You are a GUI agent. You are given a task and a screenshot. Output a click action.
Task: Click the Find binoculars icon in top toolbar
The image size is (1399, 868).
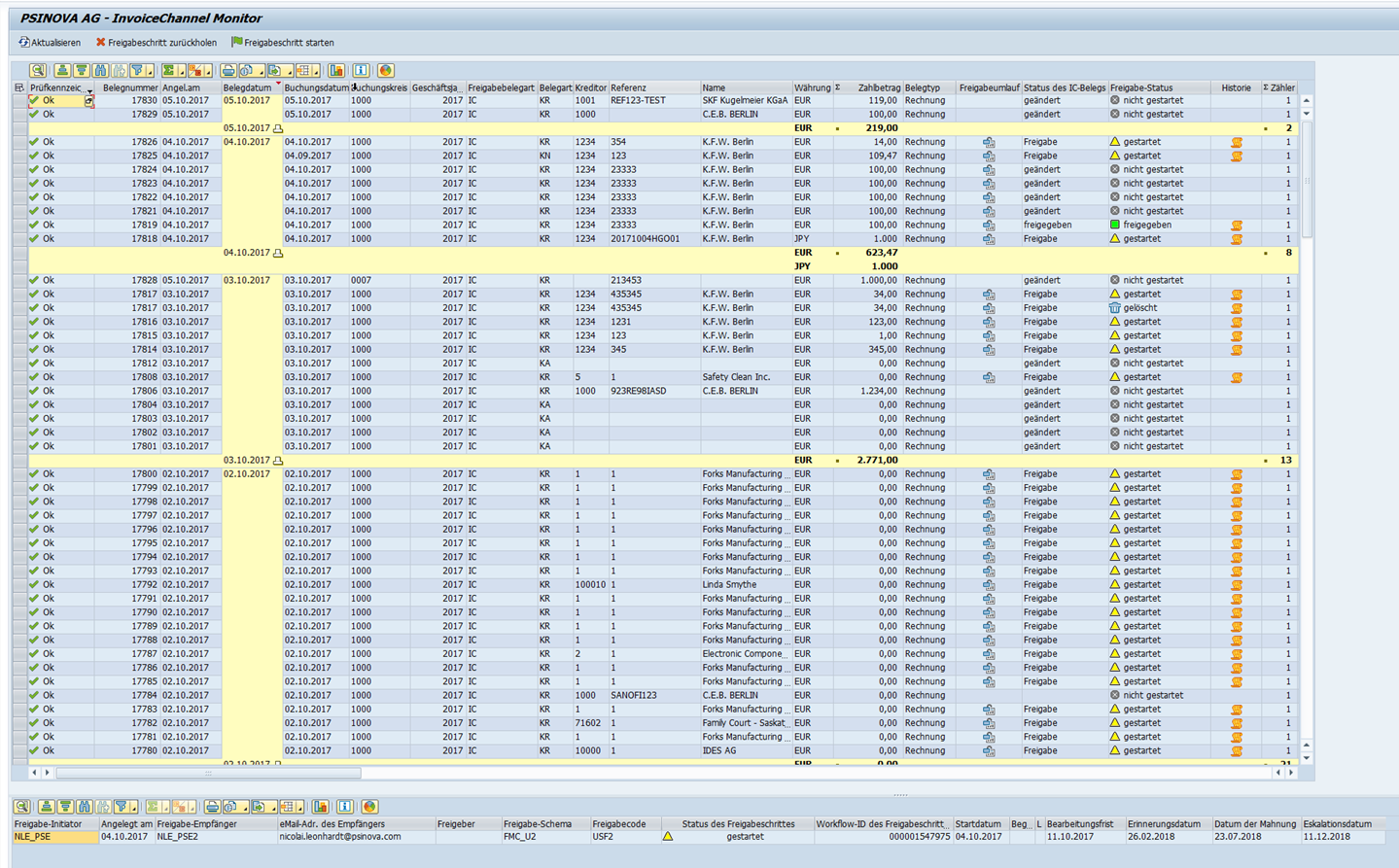click(x=100, y=71)
